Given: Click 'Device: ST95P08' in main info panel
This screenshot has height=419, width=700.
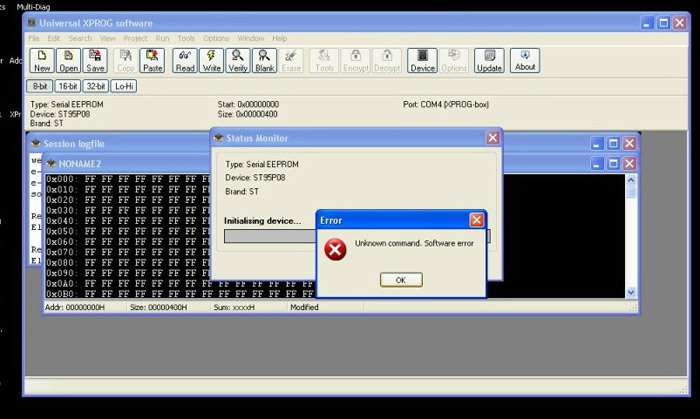Looking at the screenshot, I should point(60,114).
